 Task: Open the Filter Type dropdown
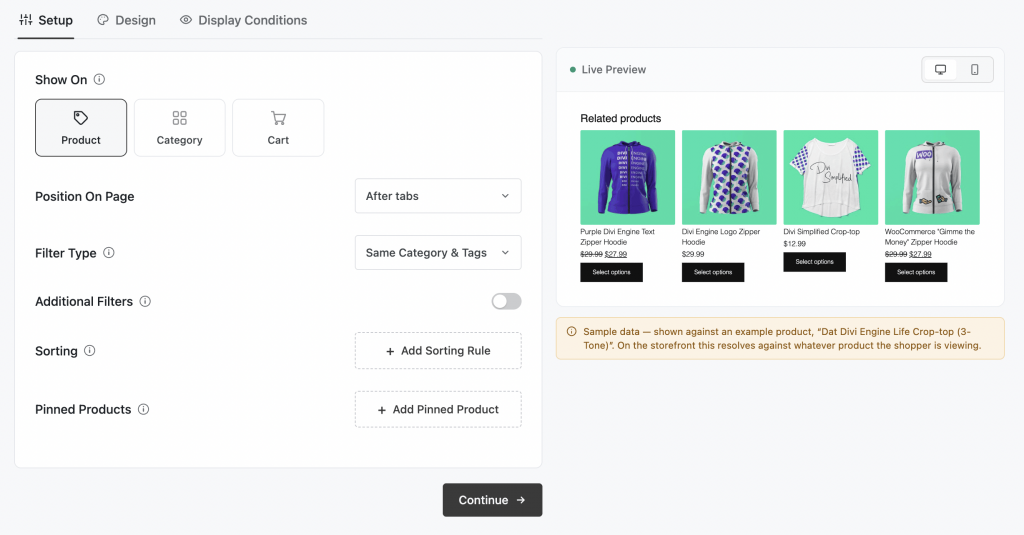pyautogui.click(x=438, y=253)
